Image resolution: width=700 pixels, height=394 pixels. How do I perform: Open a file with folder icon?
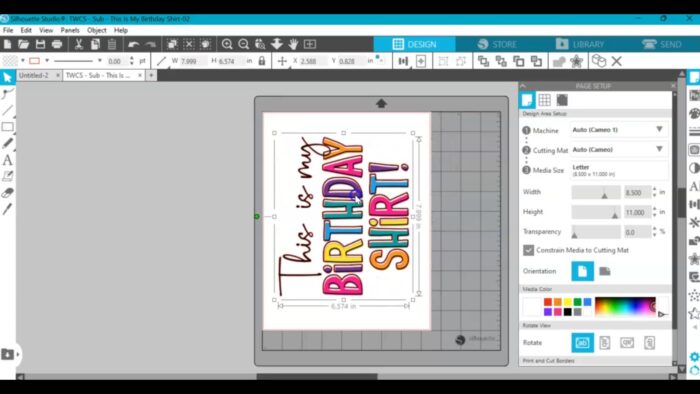23,44
